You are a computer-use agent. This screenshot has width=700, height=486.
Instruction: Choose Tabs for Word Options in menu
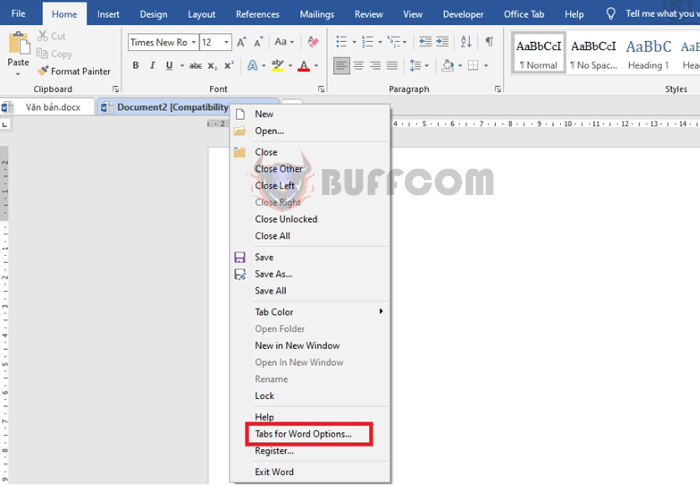tap(309, 434)
